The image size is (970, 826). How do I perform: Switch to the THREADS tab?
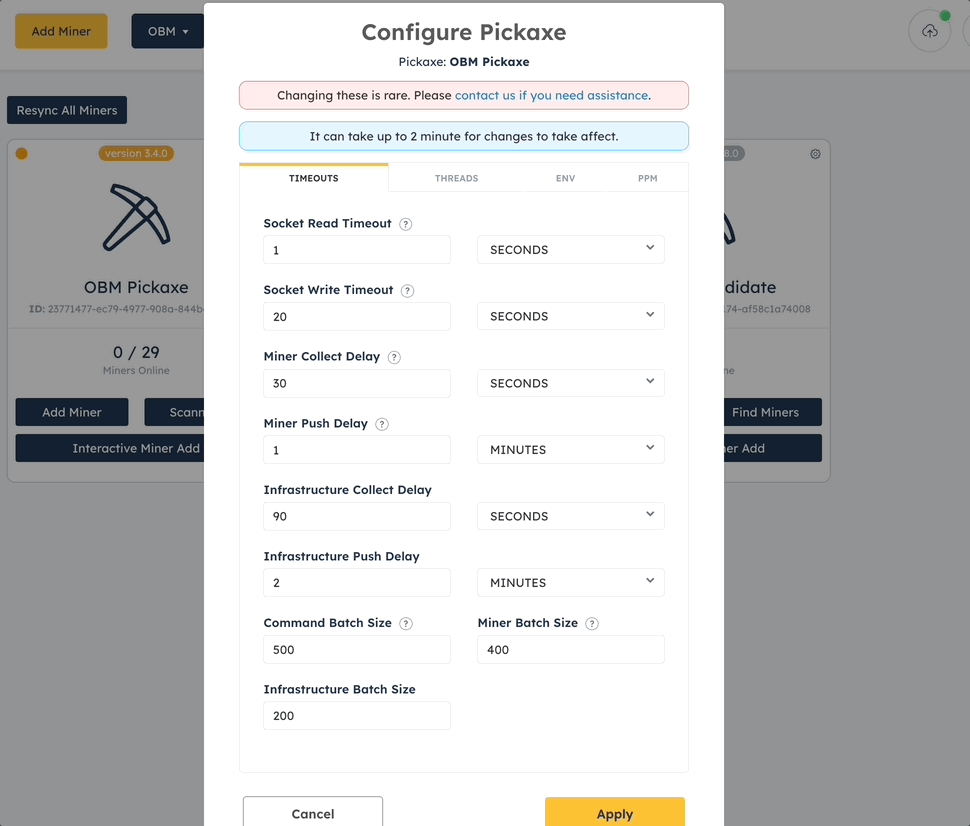pyautogui.click(x=456, y=178)
